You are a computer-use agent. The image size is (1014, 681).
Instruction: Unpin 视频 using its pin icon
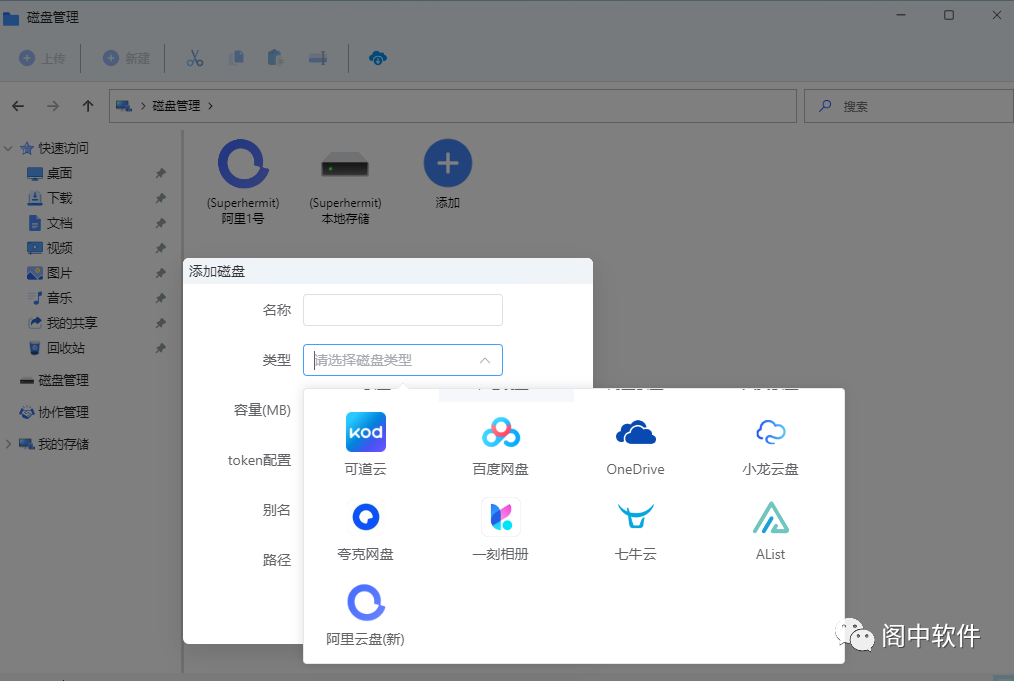(x=160, y=248)
